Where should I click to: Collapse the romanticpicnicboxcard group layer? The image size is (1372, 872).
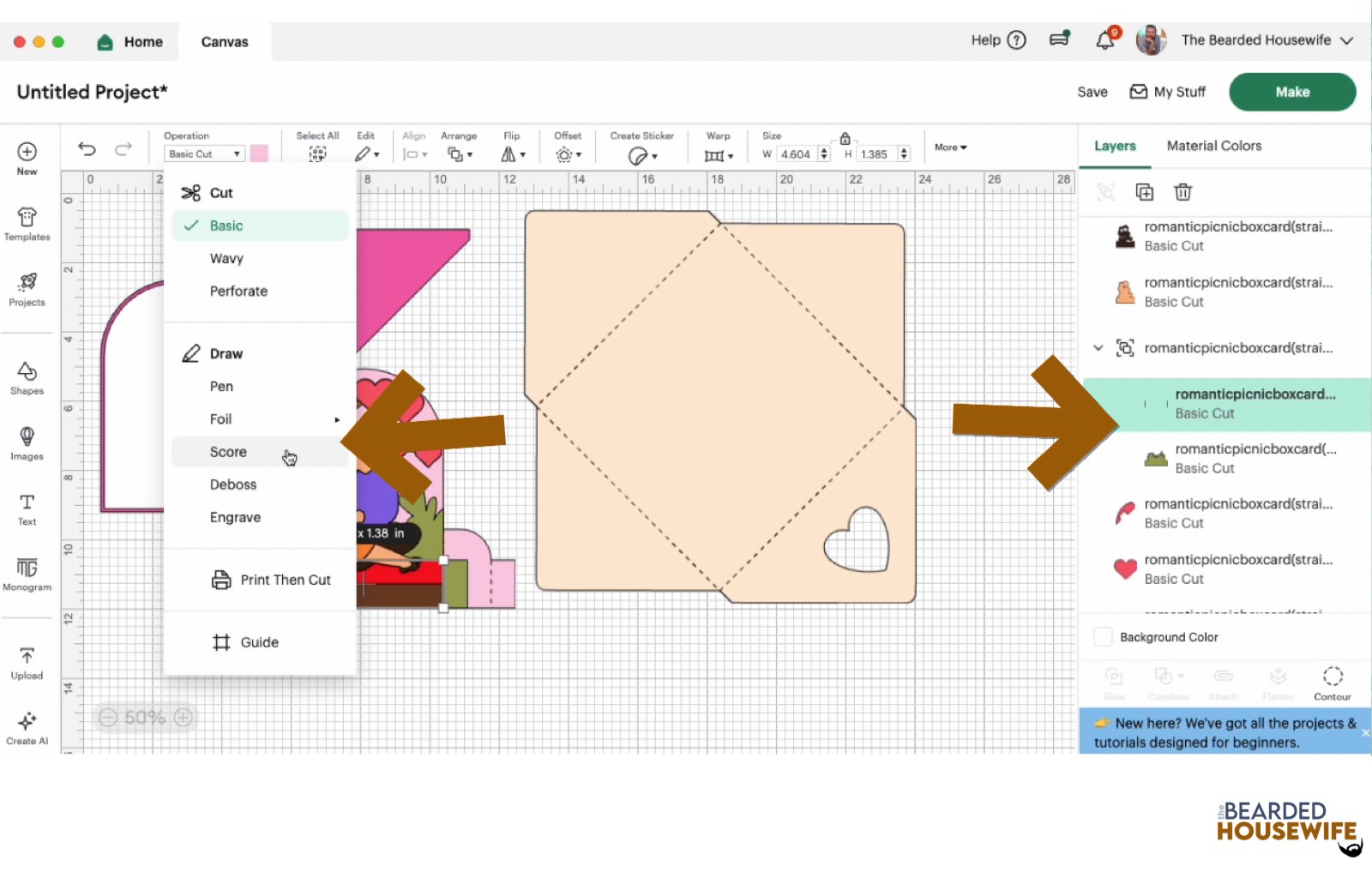pyautogui.click(x=1098, y=348)
